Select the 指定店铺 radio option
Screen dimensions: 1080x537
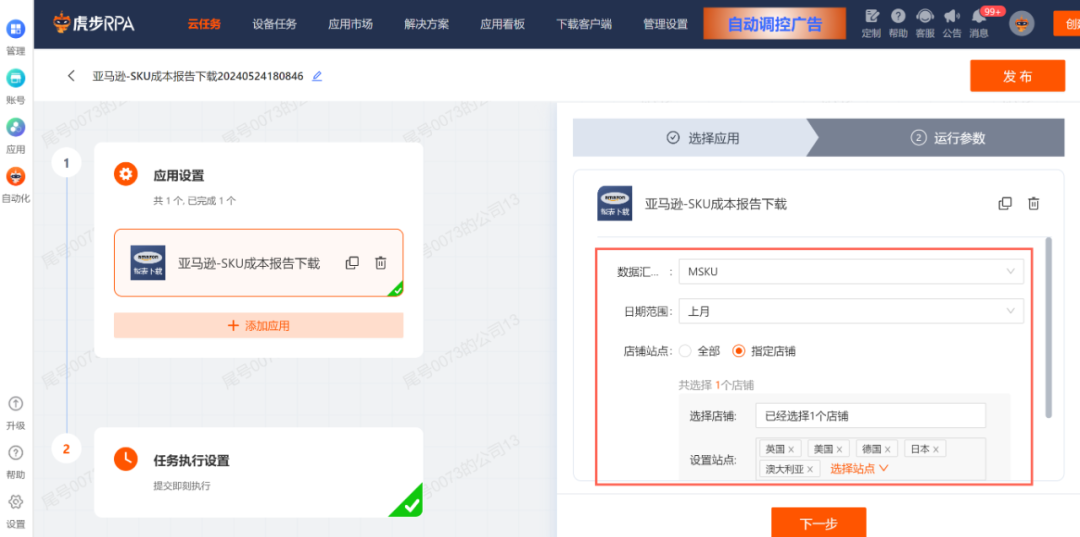coord(739,351)
